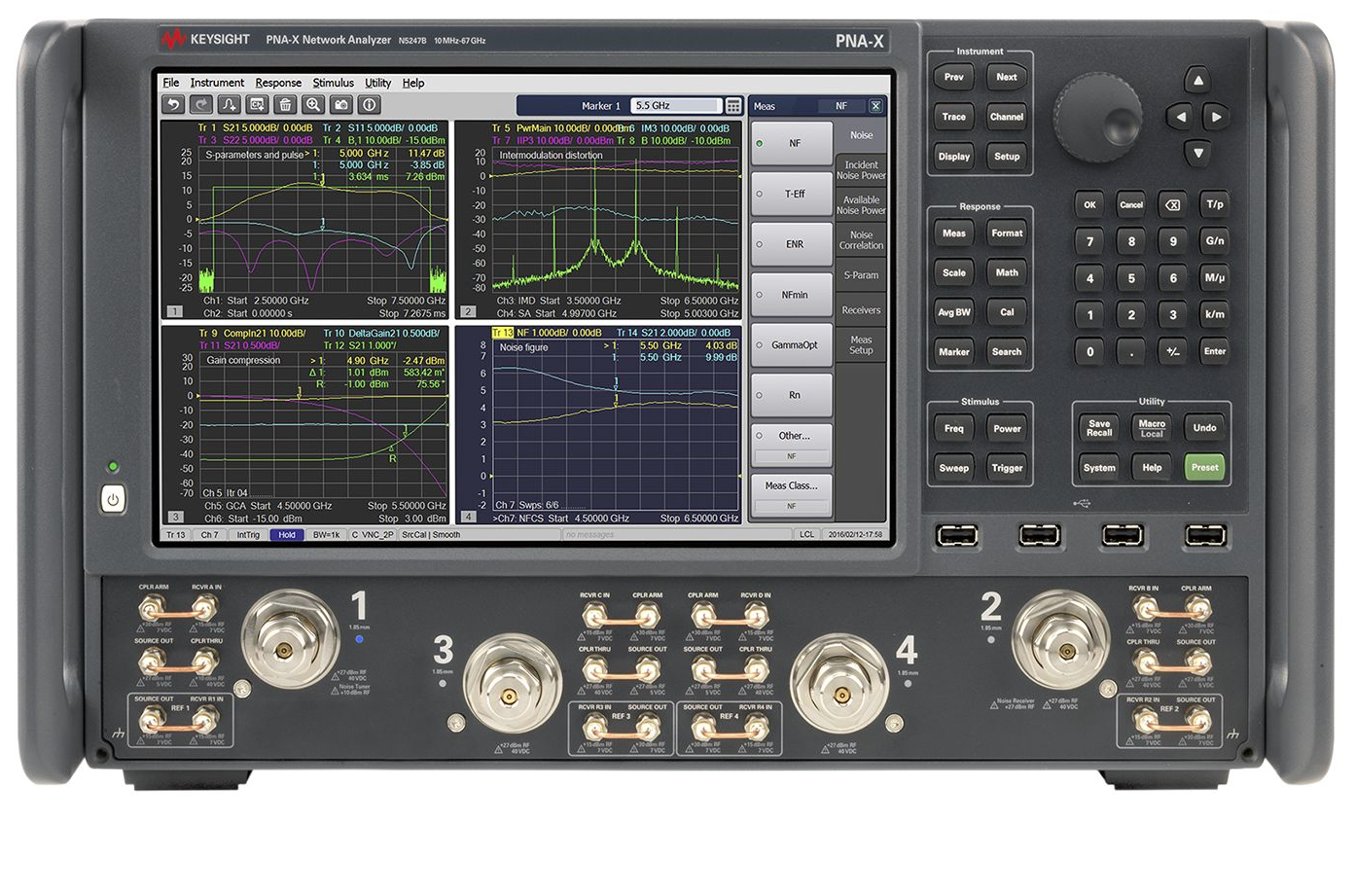
Task: Push the Trigger hardware key
Action: [x=1007, y=468]
